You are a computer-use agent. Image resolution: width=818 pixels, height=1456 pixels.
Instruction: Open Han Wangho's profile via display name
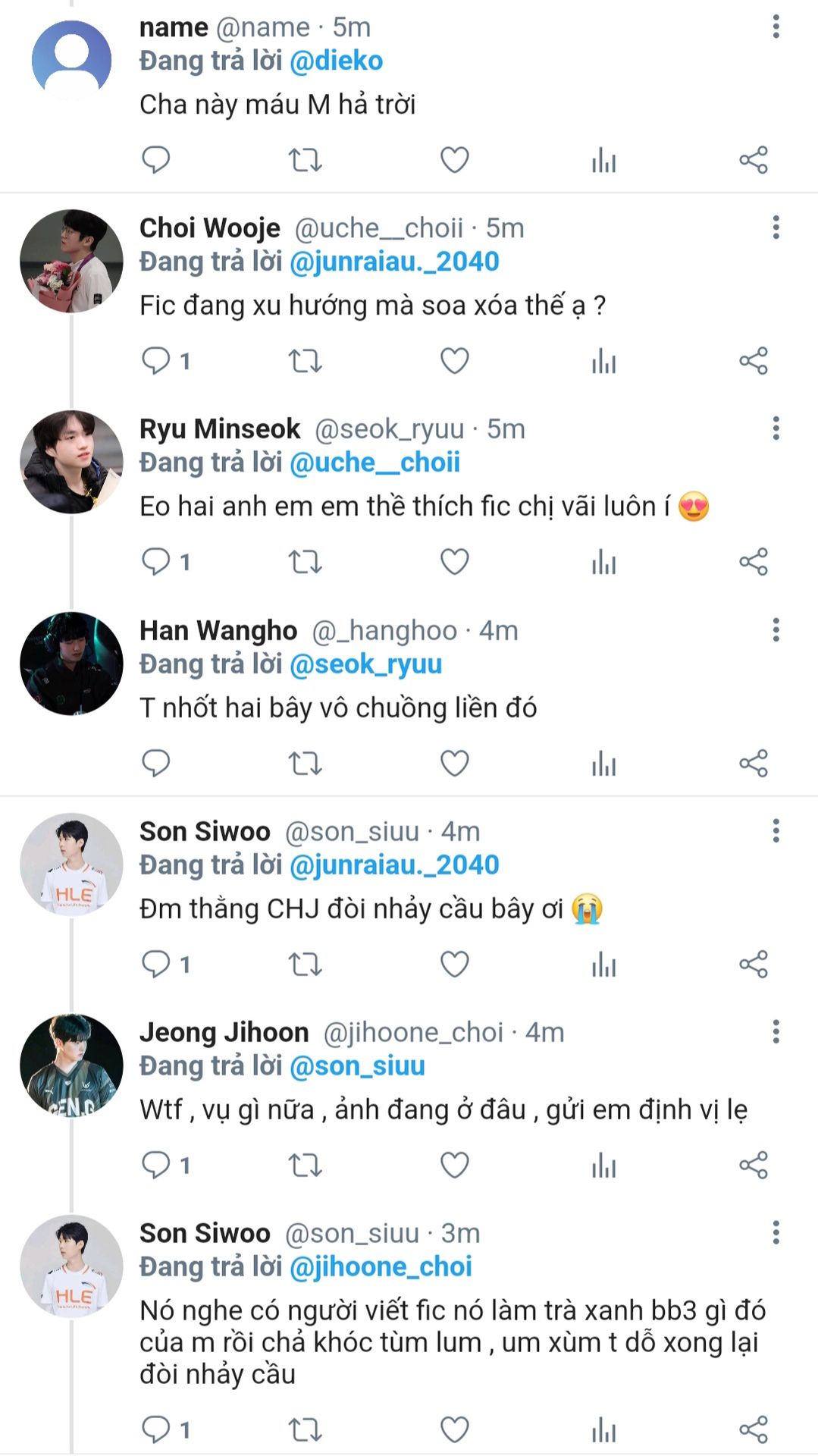218,630
